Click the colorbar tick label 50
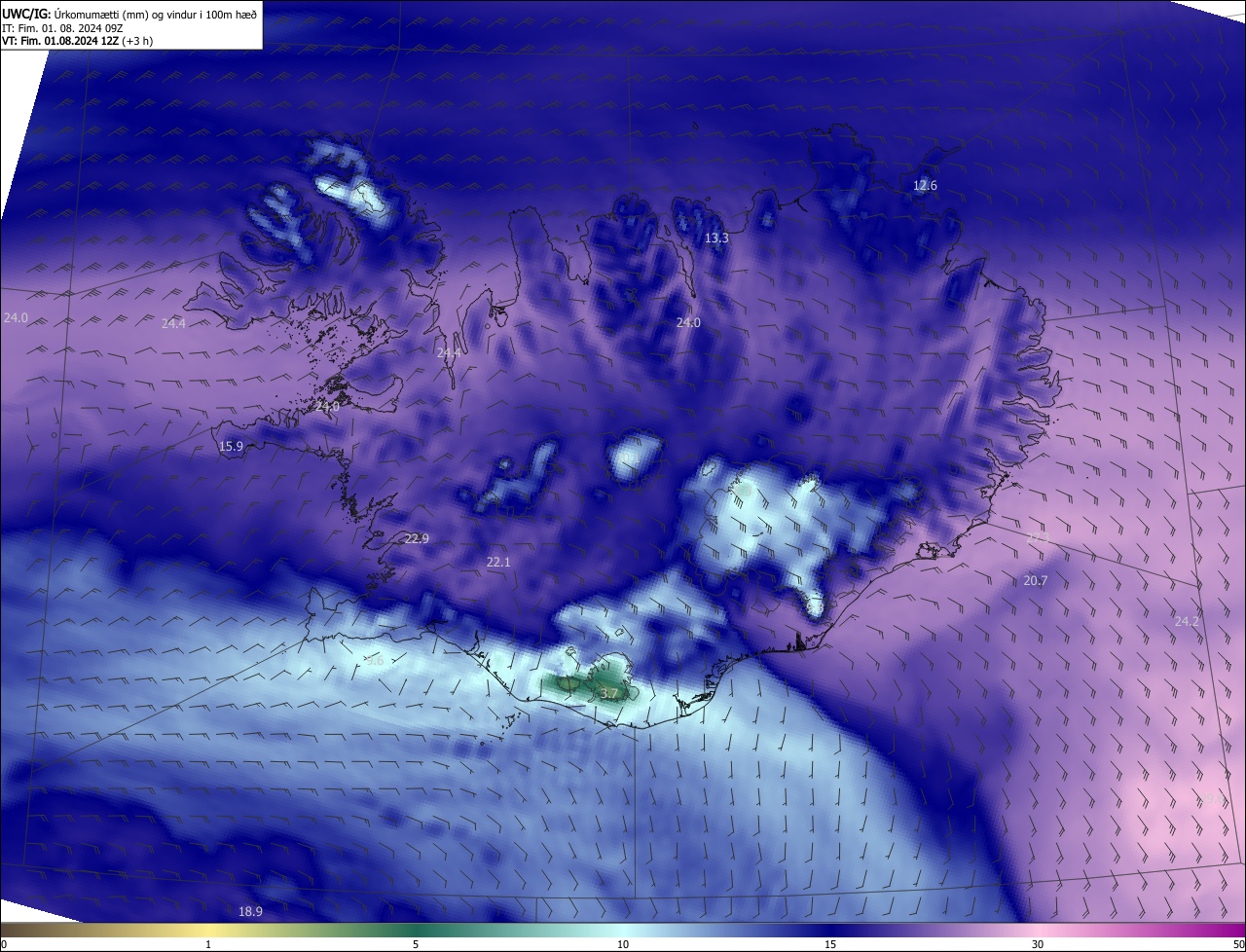1246x952 pixels. tap(1239, 945)
